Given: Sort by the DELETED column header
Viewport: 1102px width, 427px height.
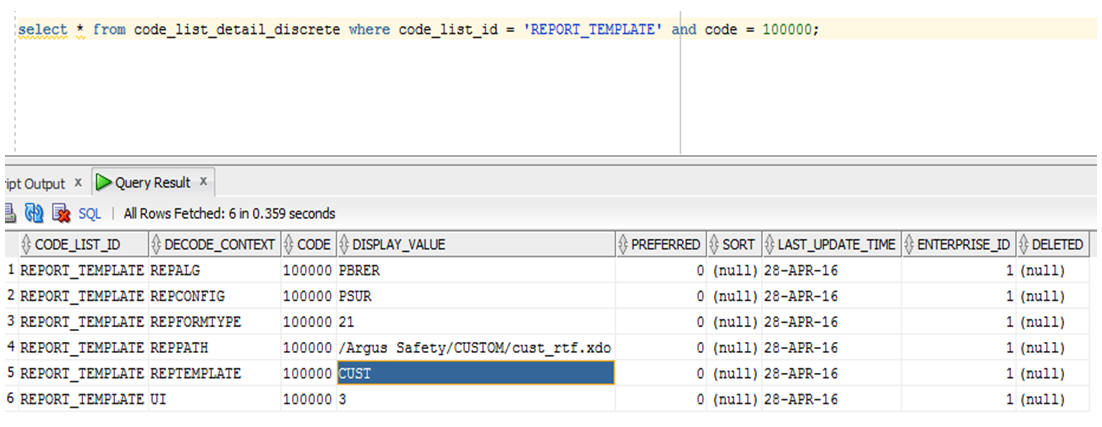Looking at the screenshot, I should pyautogui.click(x=1053, y=244).
